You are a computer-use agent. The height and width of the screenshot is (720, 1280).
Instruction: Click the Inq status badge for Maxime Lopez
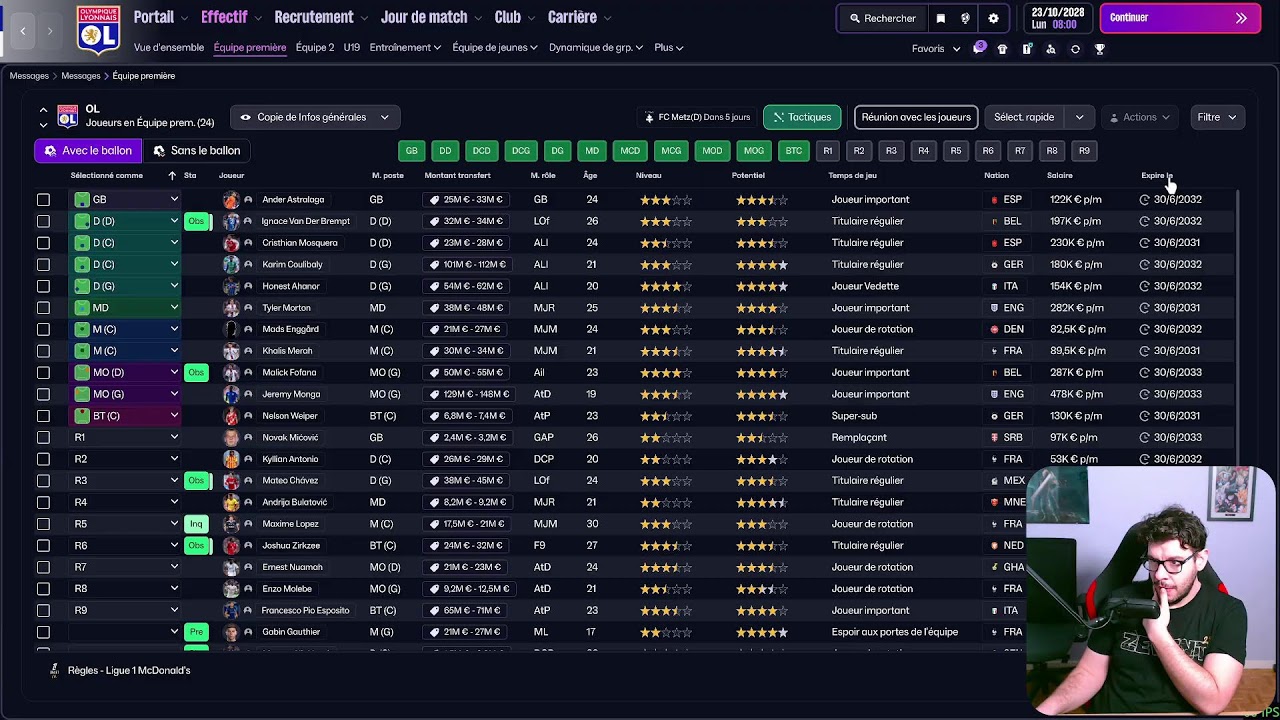197,524
